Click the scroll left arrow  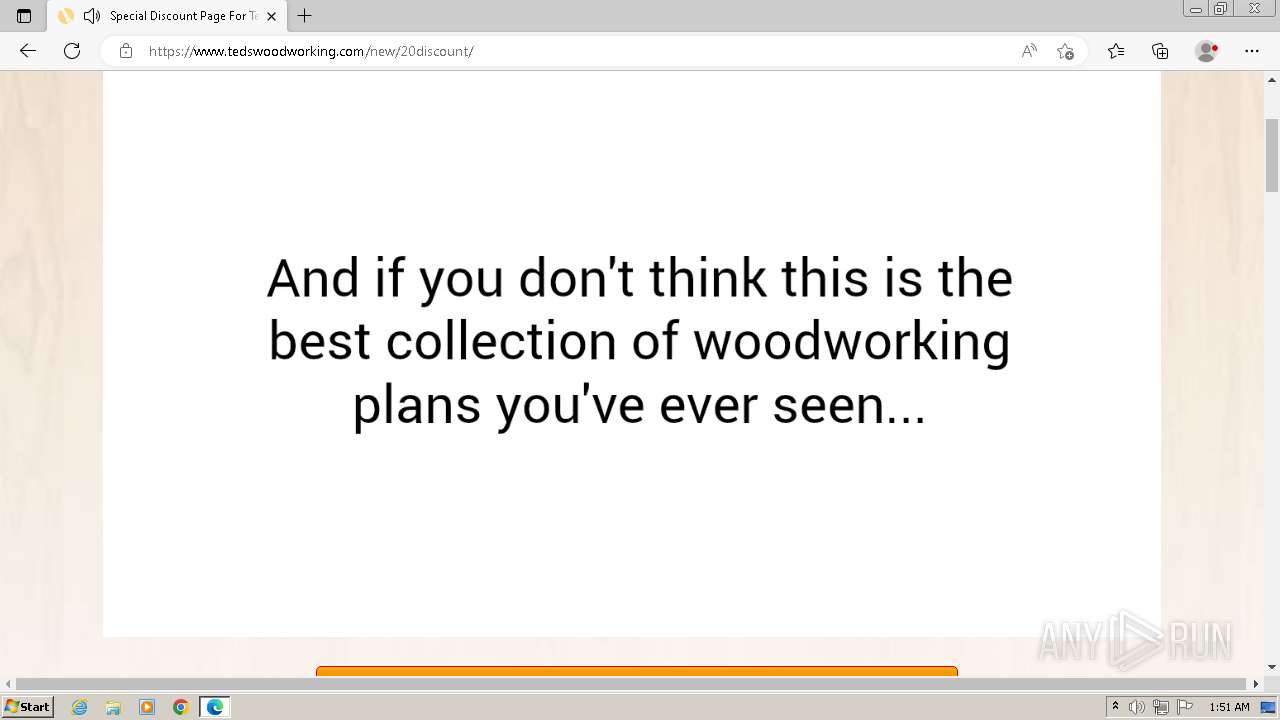[x=8, y=684]
